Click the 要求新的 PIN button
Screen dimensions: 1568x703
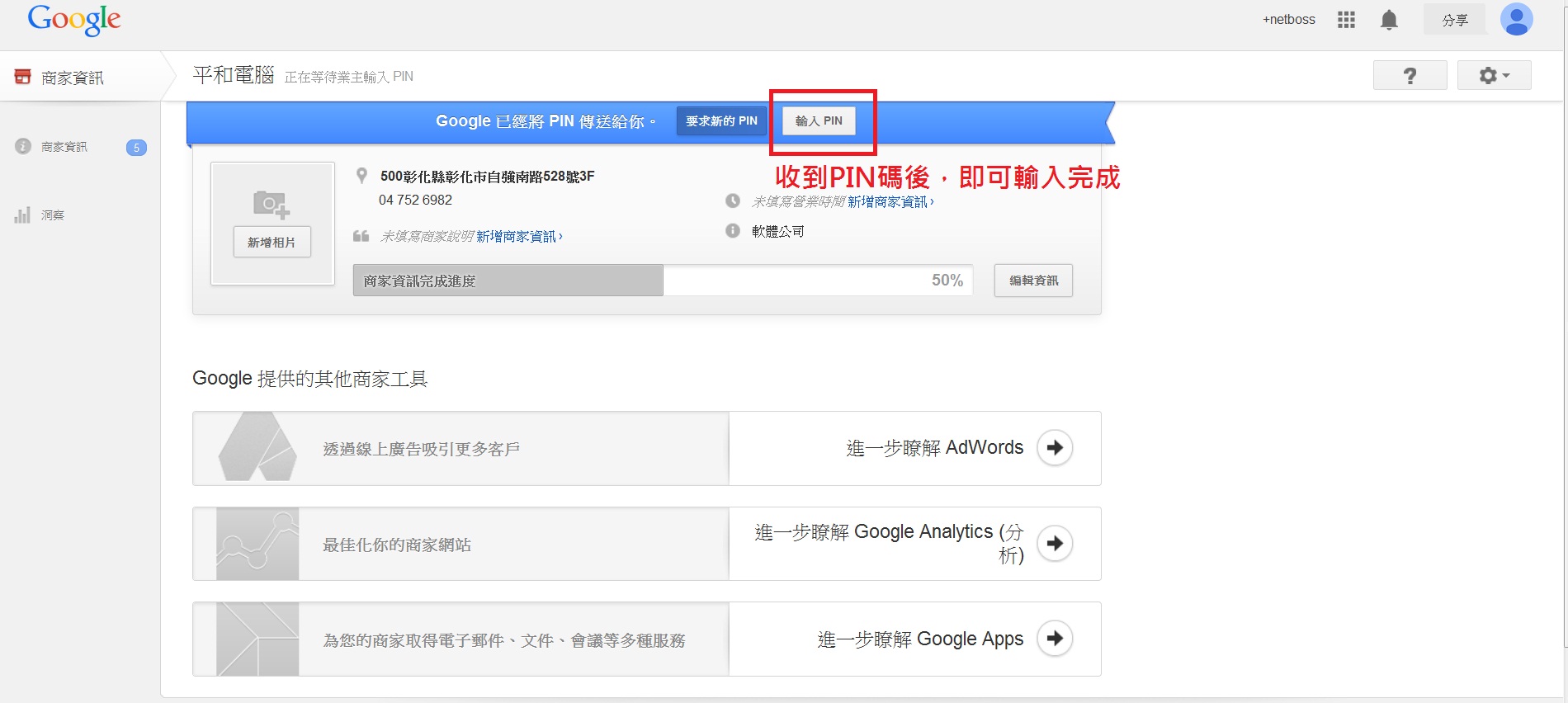coord(721,120)
